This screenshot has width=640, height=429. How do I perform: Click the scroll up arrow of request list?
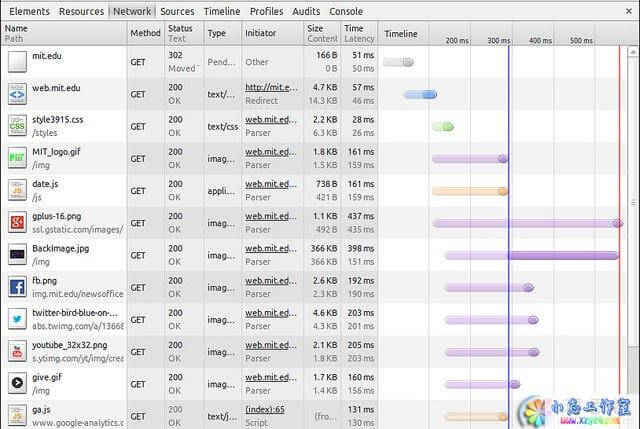[633, 52]
